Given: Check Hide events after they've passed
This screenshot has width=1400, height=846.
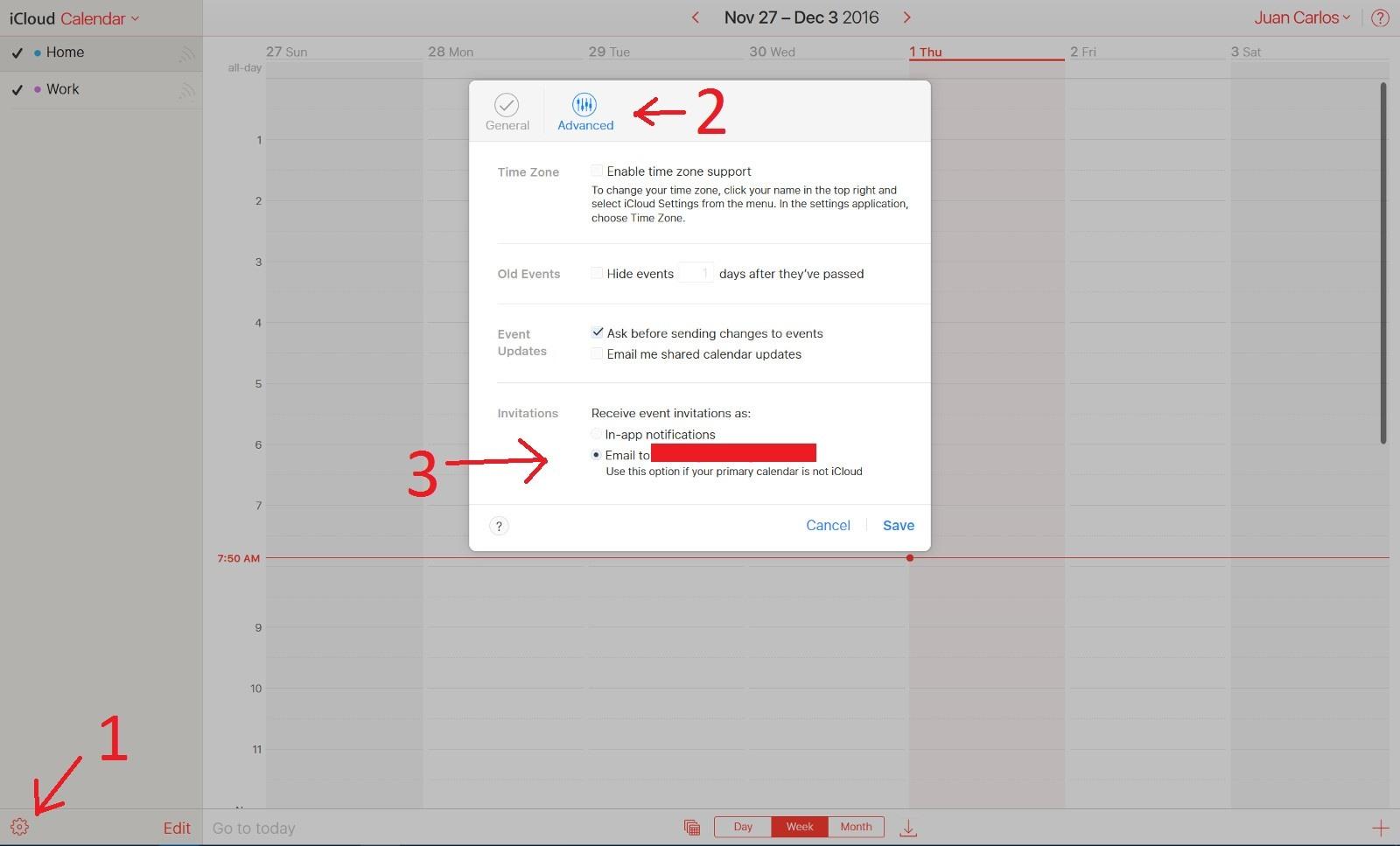Looking at the screenshot, I should pyautogui.click(x=597, y=273).
